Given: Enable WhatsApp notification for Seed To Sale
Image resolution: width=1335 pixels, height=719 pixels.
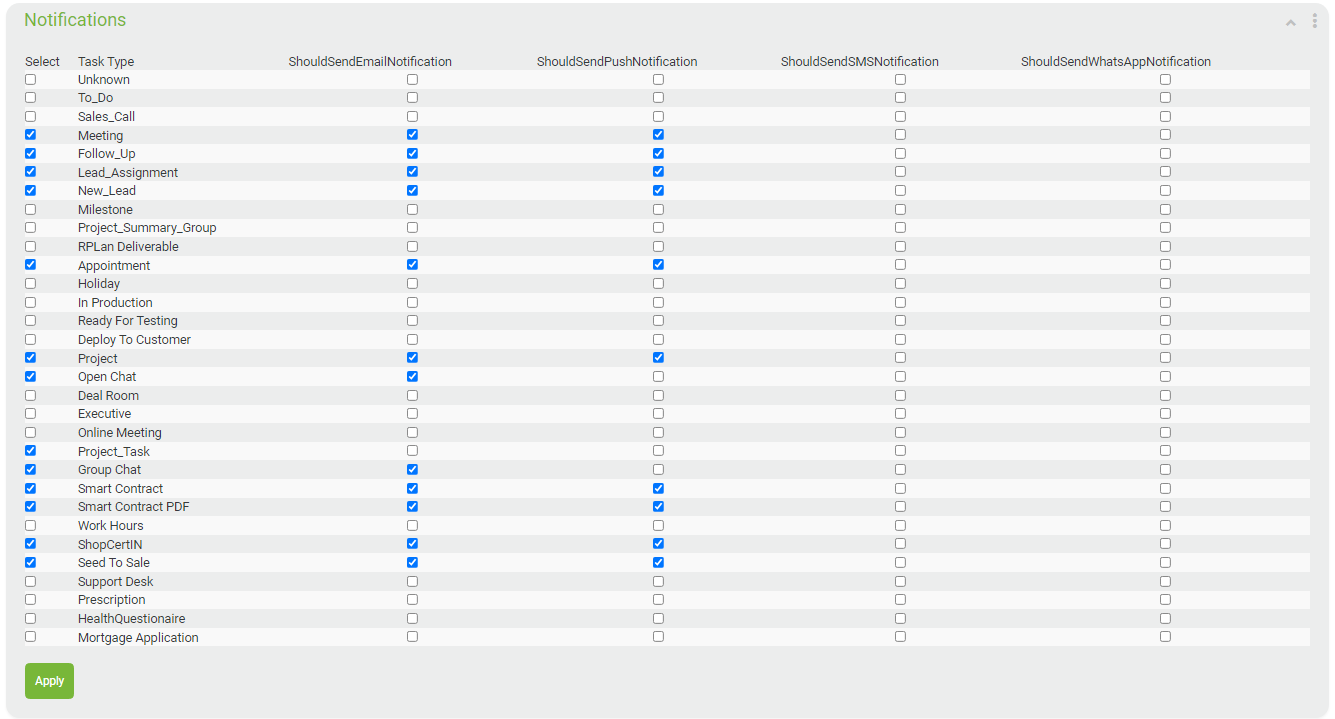Looking at the screenshot, I should [1165, 562].
